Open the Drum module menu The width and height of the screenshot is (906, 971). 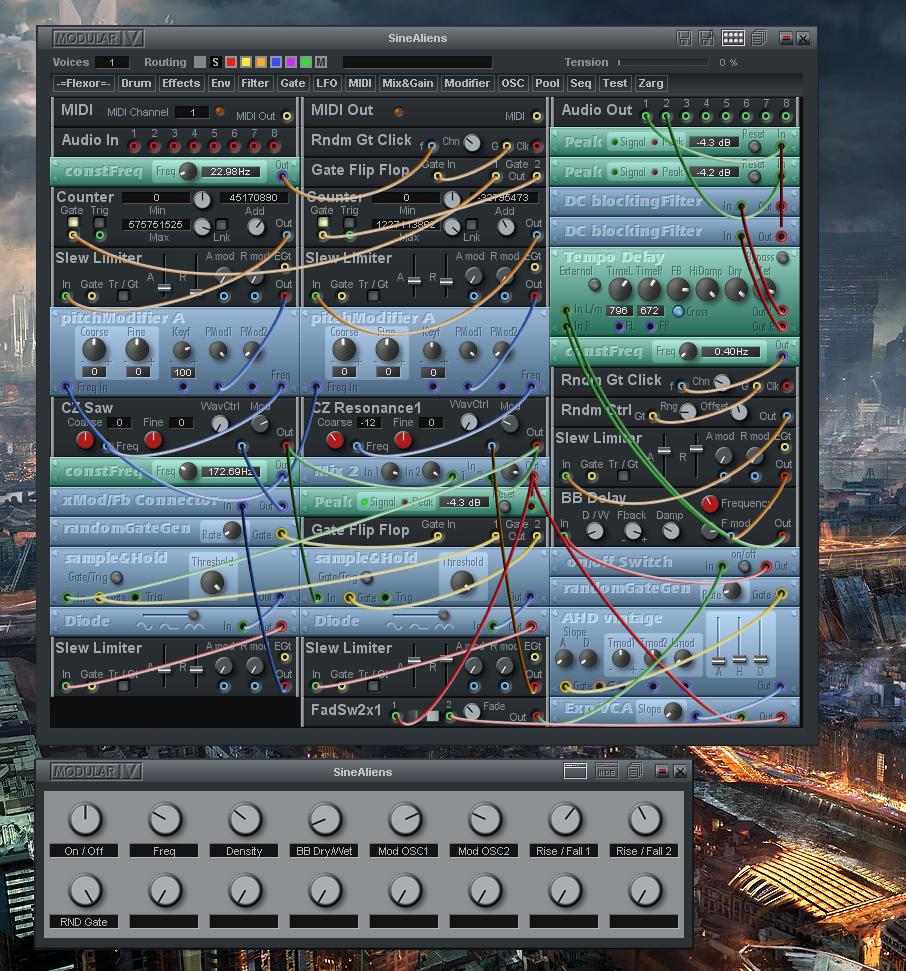[136, 83]
